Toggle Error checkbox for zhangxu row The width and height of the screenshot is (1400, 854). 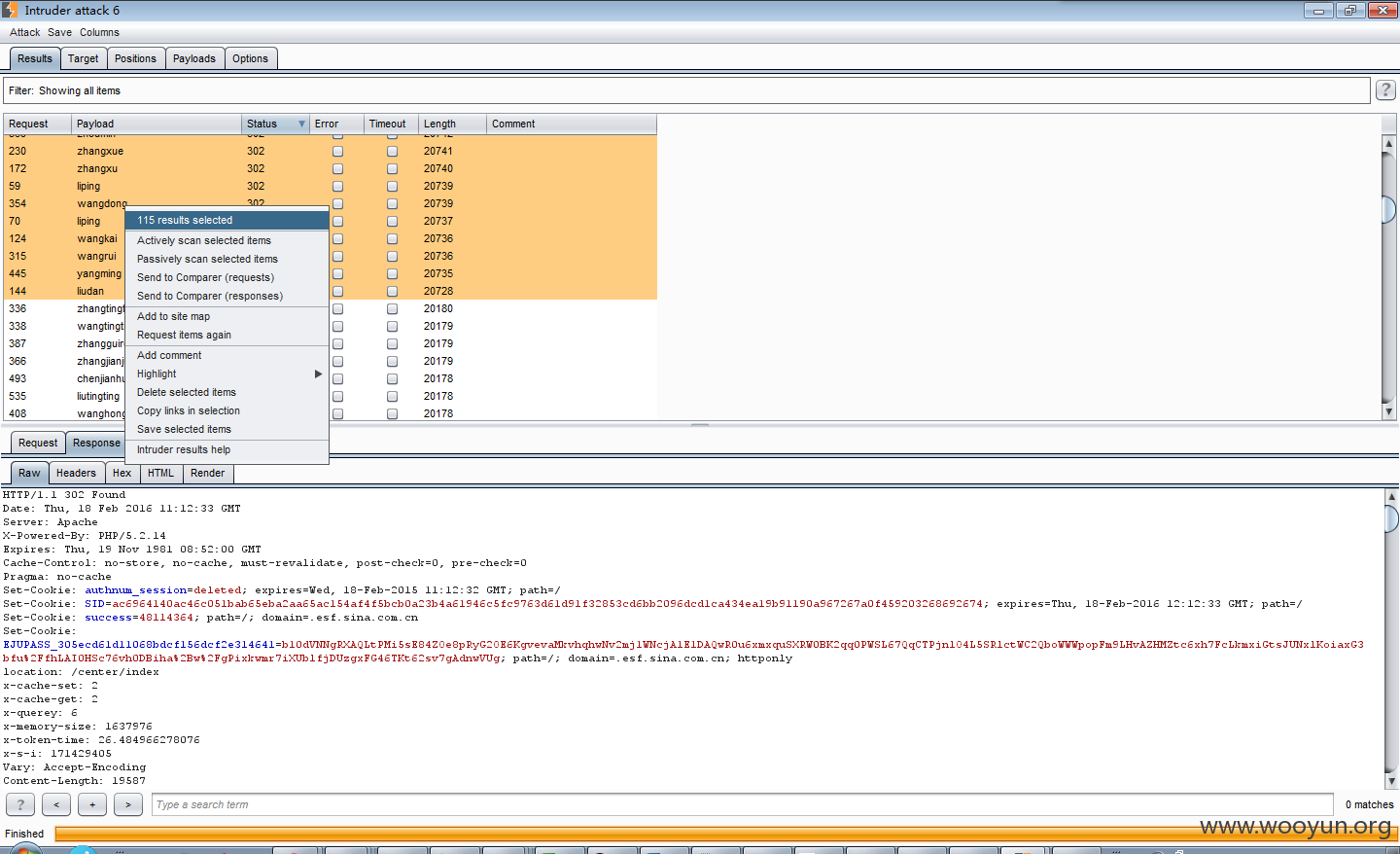point(337,168)
